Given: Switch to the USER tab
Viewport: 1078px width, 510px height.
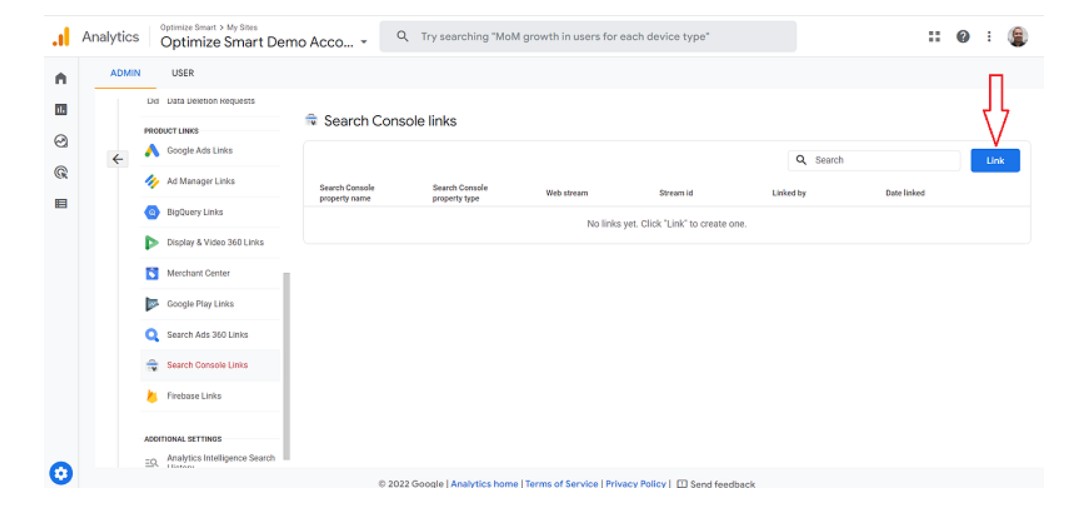Looking at the screenshot, I should pyautogui.click(x=183, y=73).
